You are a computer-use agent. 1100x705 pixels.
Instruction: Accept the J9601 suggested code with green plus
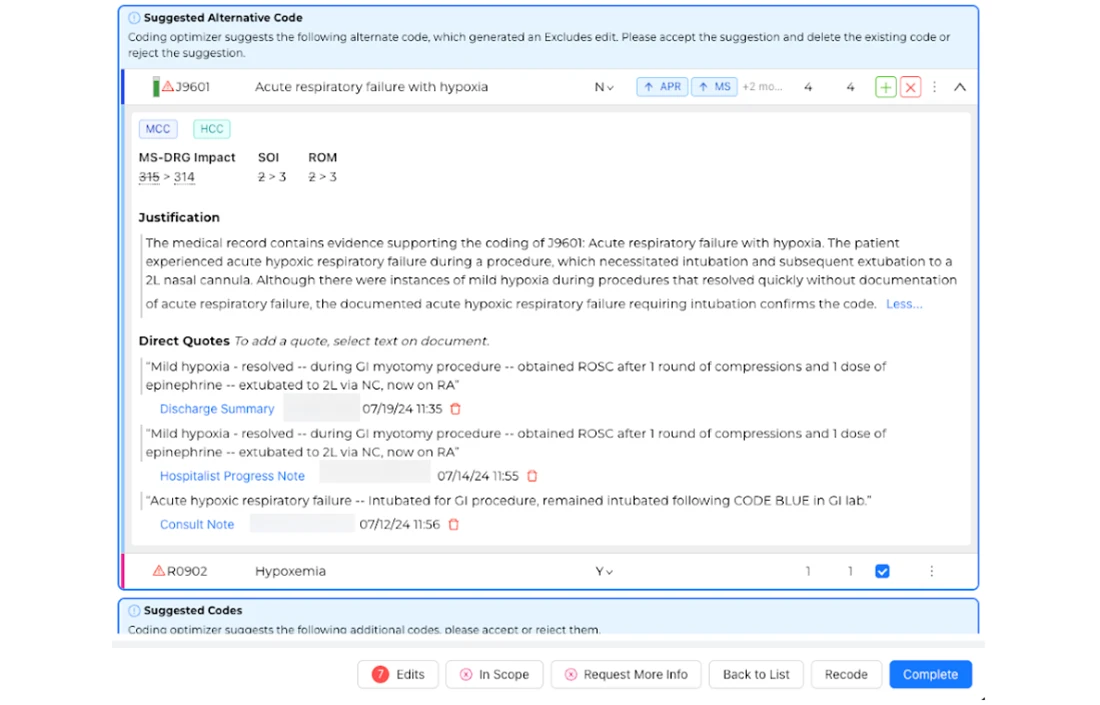tap(885, 87)
